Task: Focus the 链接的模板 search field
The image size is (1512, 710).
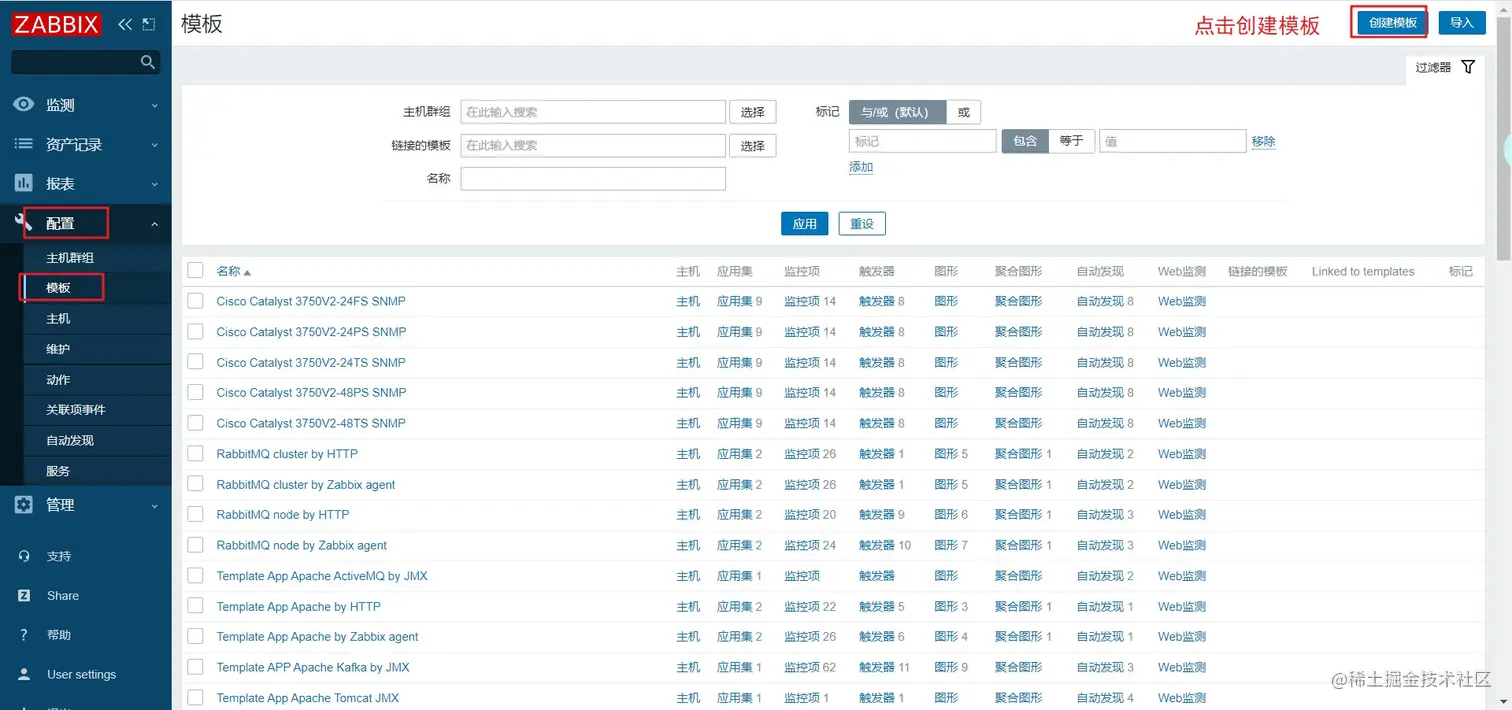Action: pyautogui.click(x=593, y=145)
